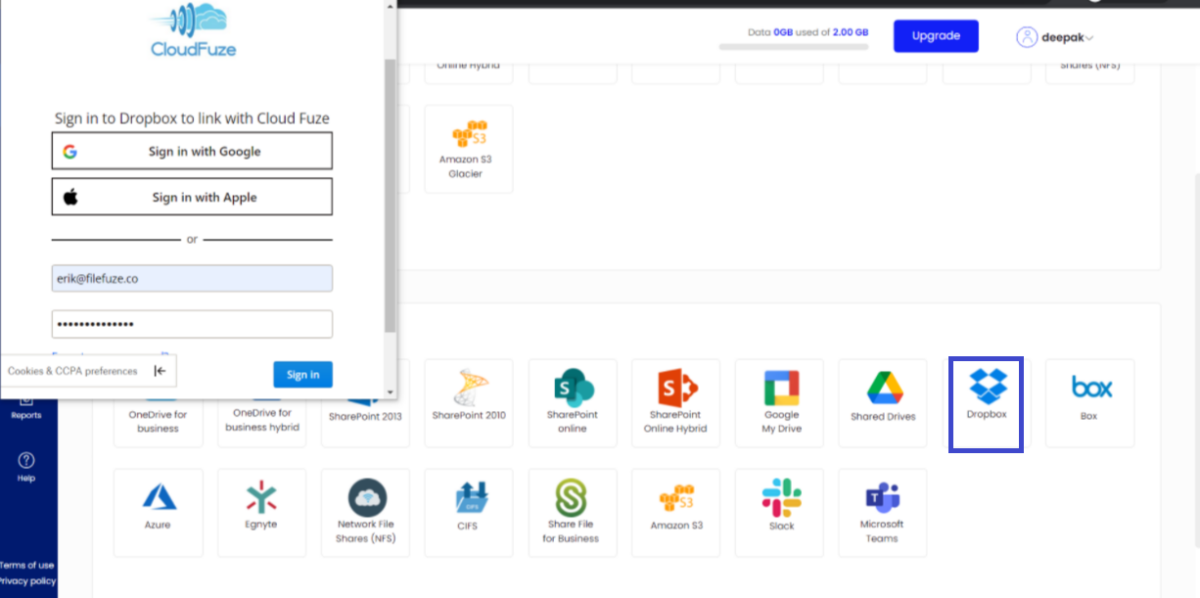Open the Reports section
1200x598 pixels.
[25, 410]
